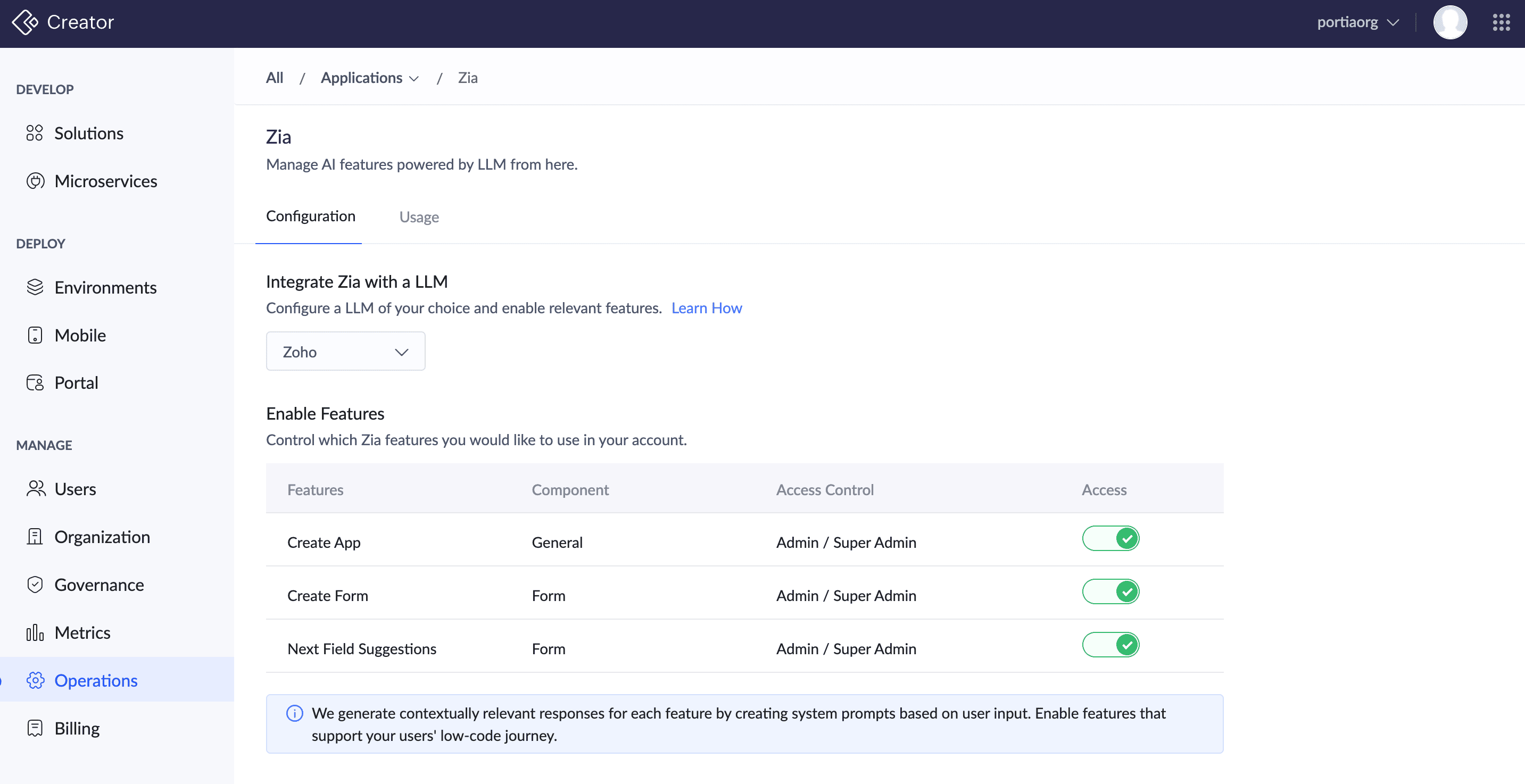
Task: Select the Mobile device icon
Action: point(35,336)
